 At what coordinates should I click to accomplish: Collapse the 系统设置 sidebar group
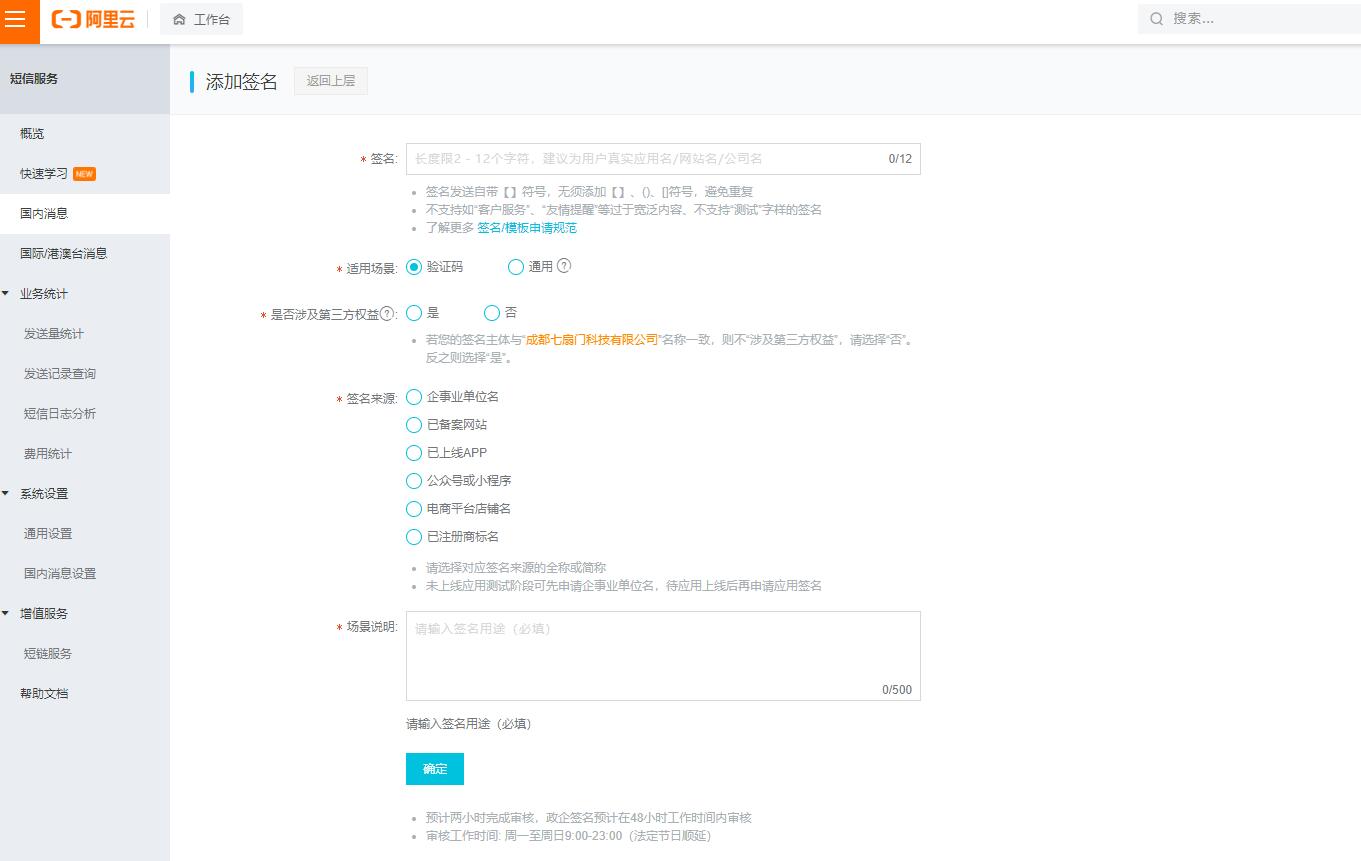point(6,493)
